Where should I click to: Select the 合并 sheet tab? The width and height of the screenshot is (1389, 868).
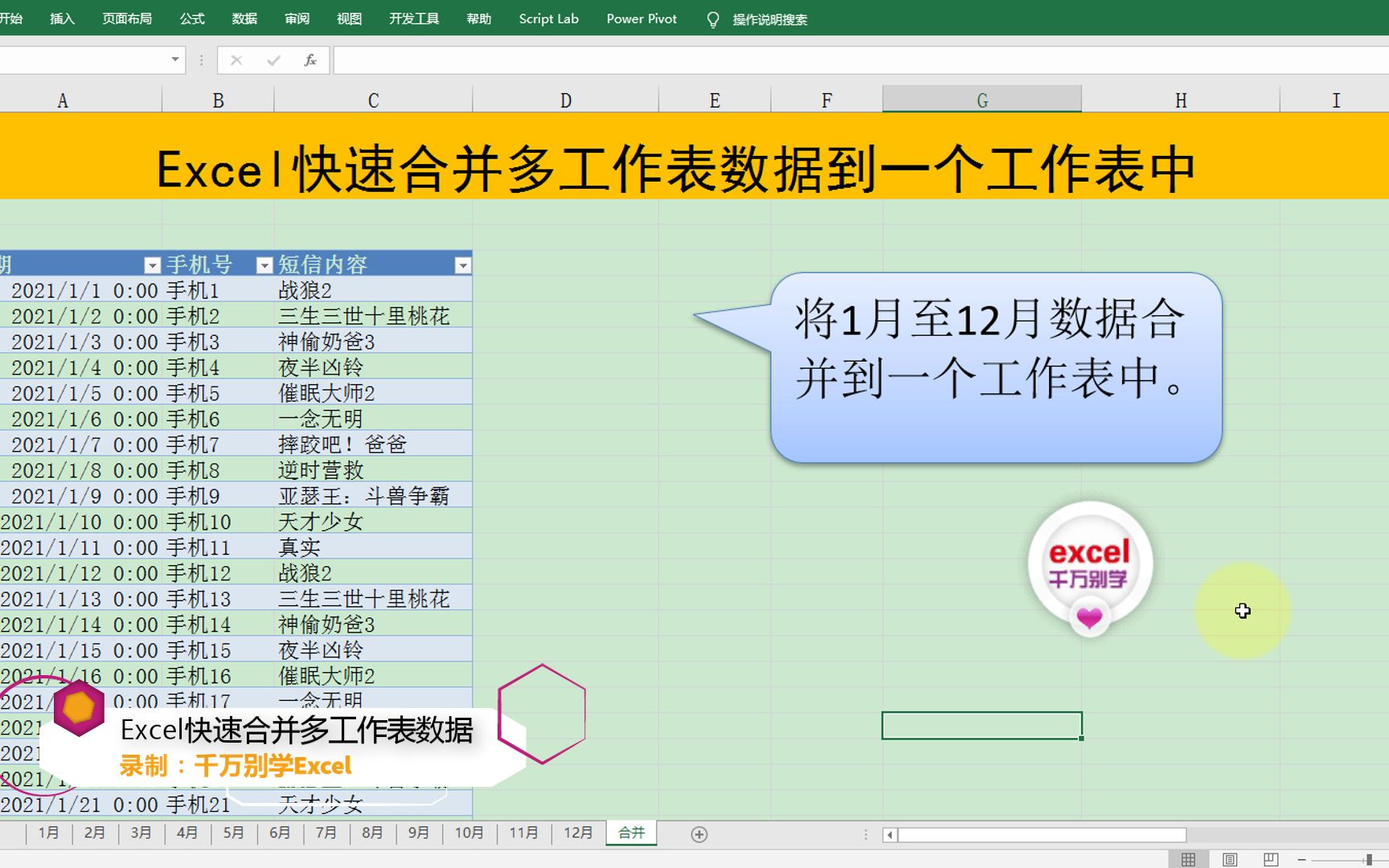tap(631, 833)
